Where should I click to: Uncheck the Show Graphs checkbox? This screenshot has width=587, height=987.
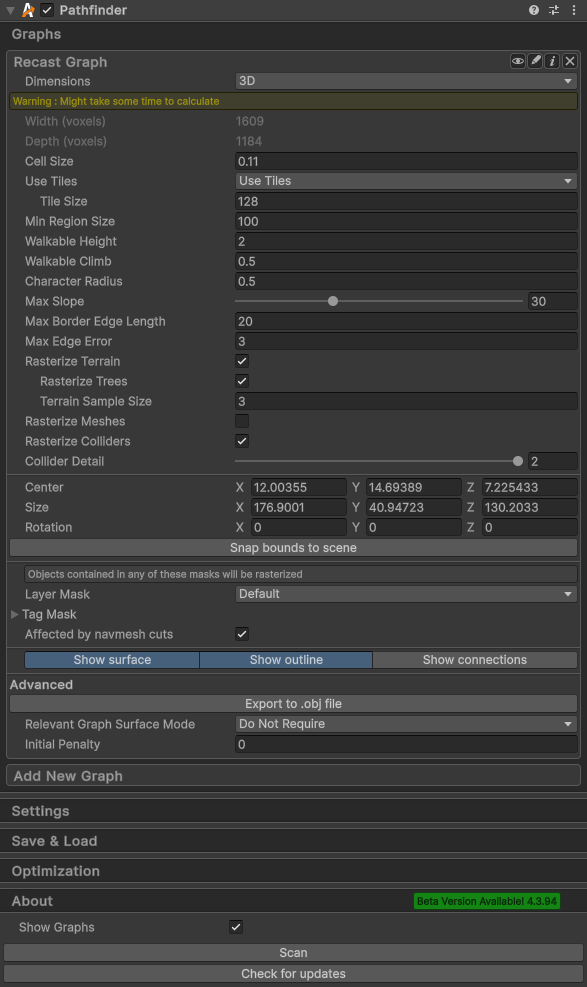pyautogui.click(x=236, y=927)
